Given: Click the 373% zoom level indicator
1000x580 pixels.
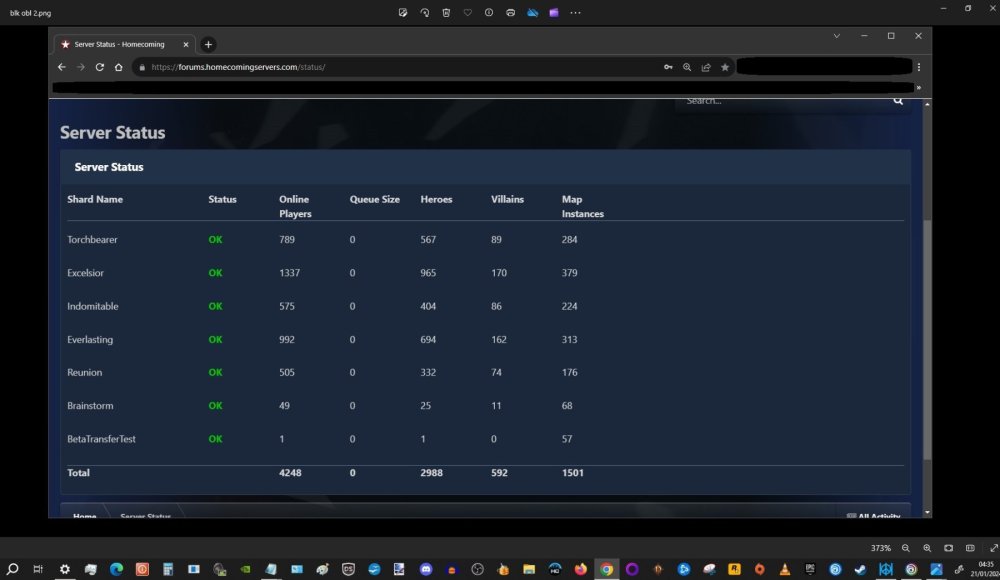Looking at the screenshot, I should coord(880,548).
